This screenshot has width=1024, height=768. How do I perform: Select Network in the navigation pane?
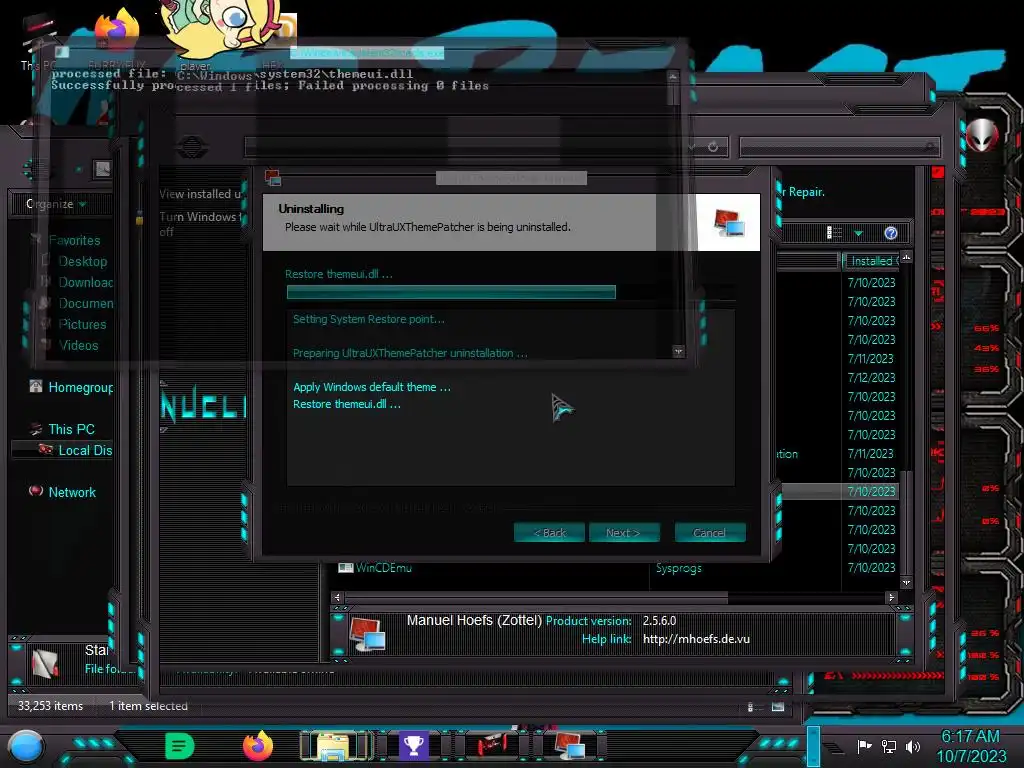click(72, 492)
